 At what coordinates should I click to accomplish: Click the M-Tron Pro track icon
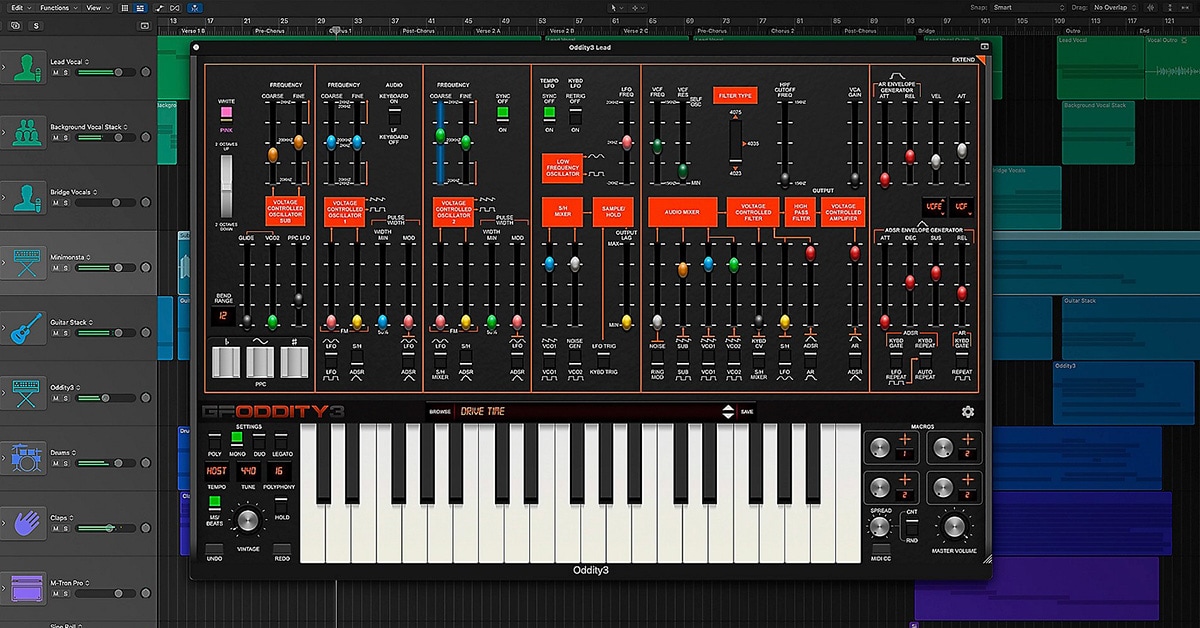coord(26,588)
